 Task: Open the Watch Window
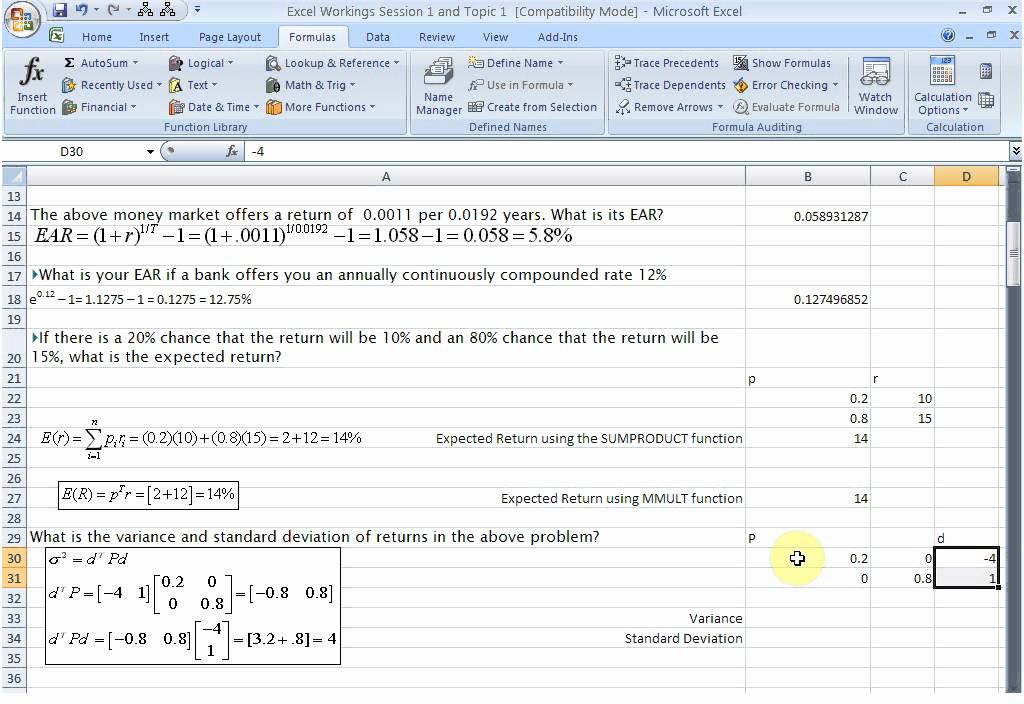point(876,86)
